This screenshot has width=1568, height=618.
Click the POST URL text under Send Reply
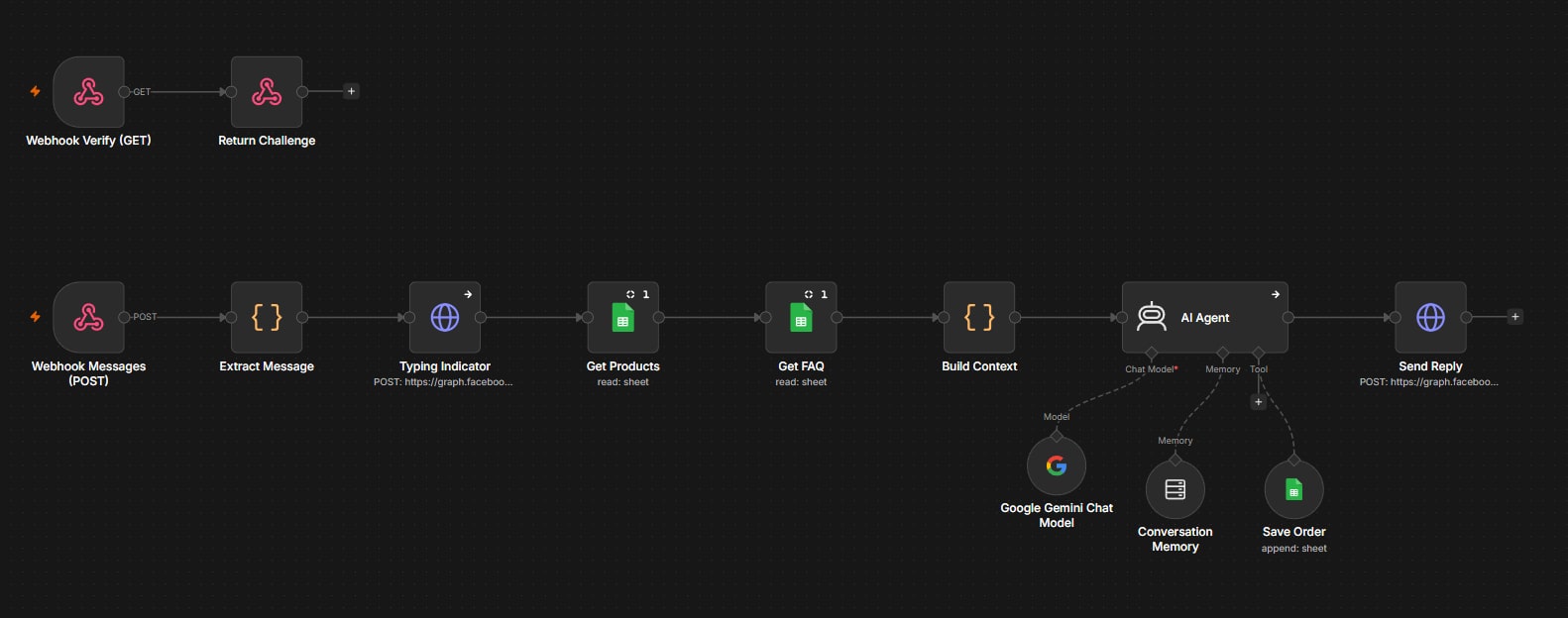[x=1429, y=382]
